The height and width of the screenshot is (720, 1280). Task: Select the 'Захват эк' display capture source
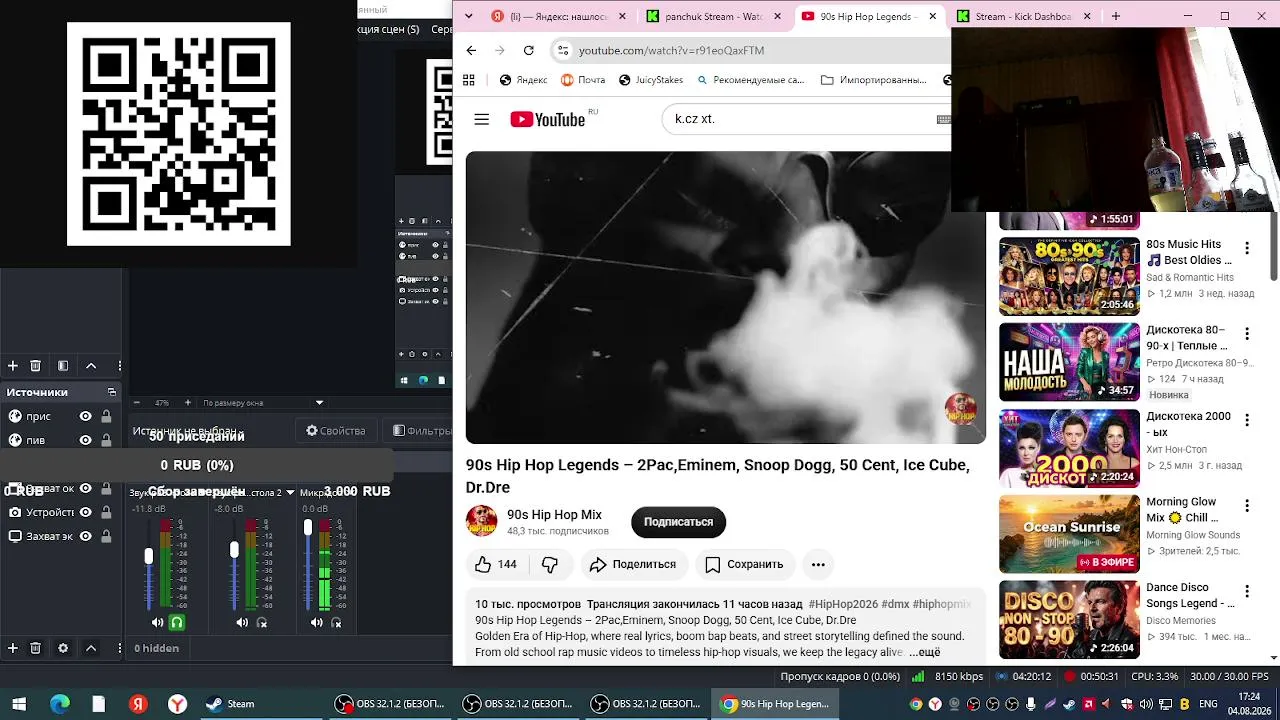(x=60, y=536)
